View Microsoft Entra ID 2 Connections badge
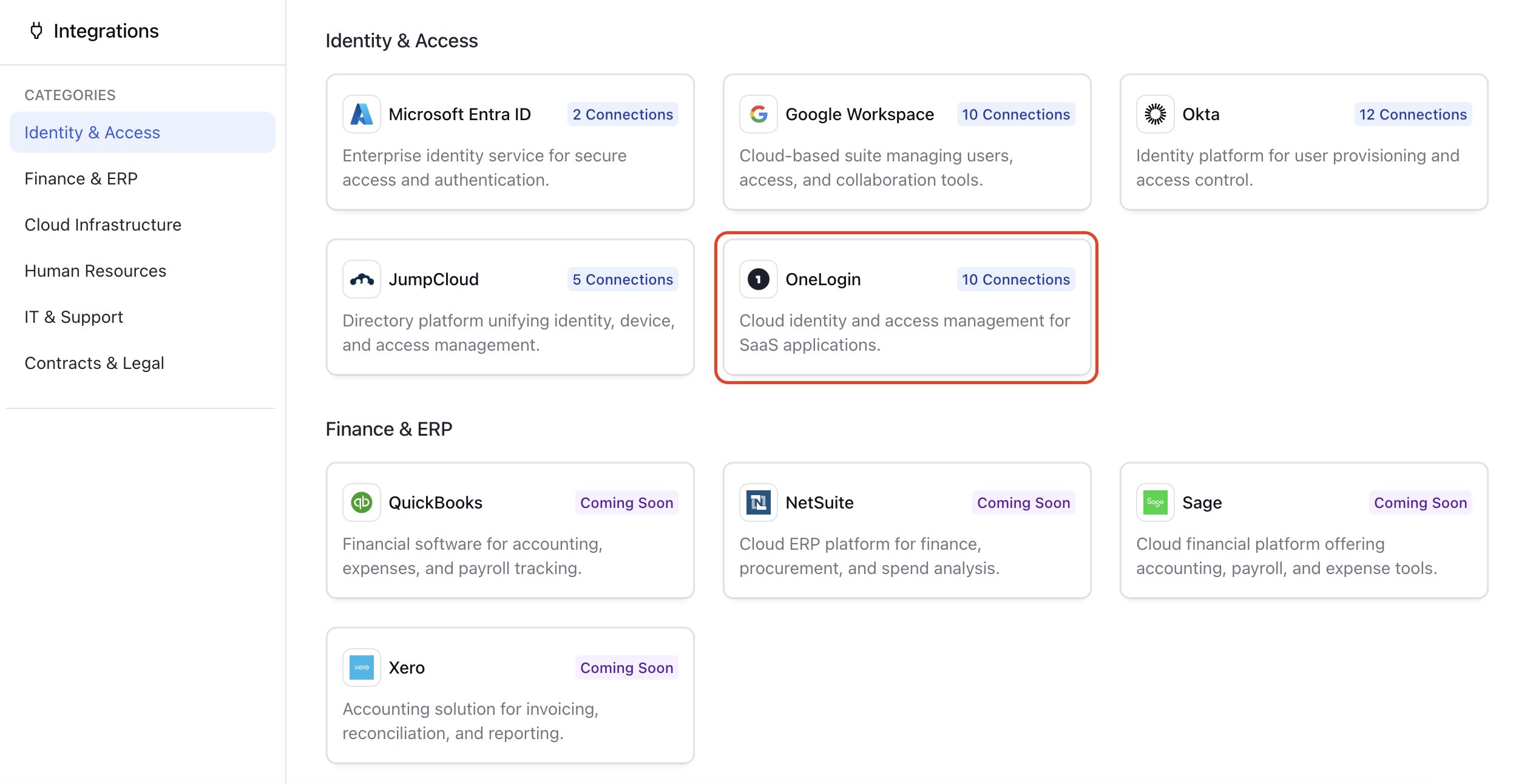 (x=623, y=114)
